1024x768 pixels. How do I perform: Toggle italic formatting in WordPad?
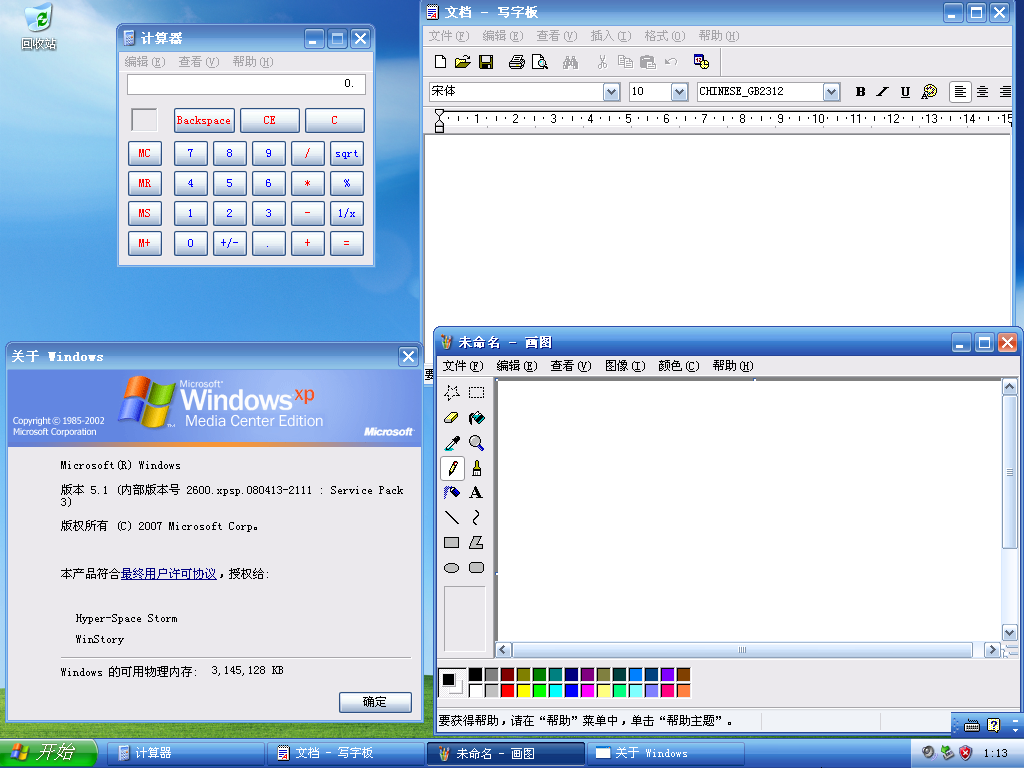tap(882, 92)
